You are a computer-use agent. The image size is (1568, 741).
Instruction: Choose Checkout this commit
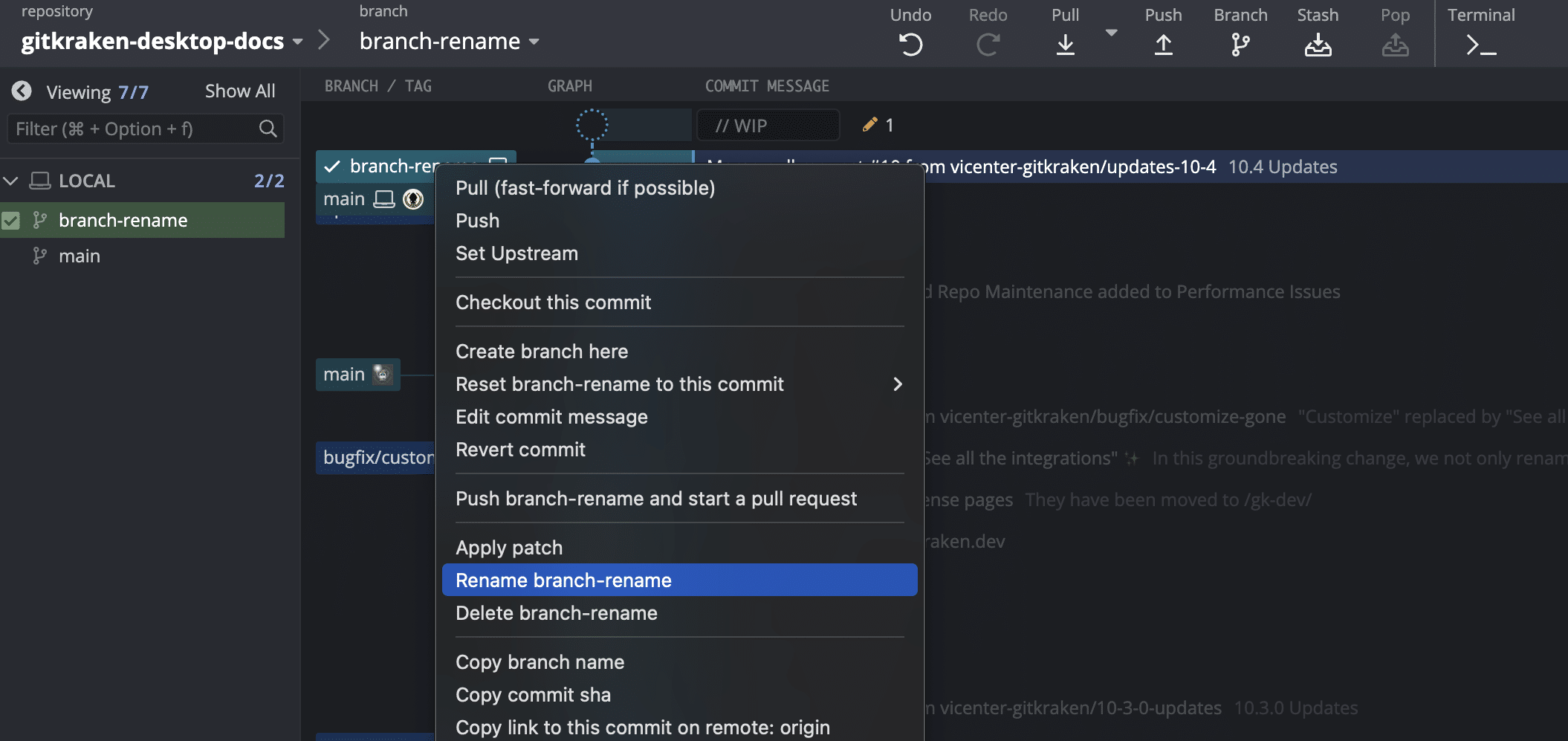[x=553, y=302]
